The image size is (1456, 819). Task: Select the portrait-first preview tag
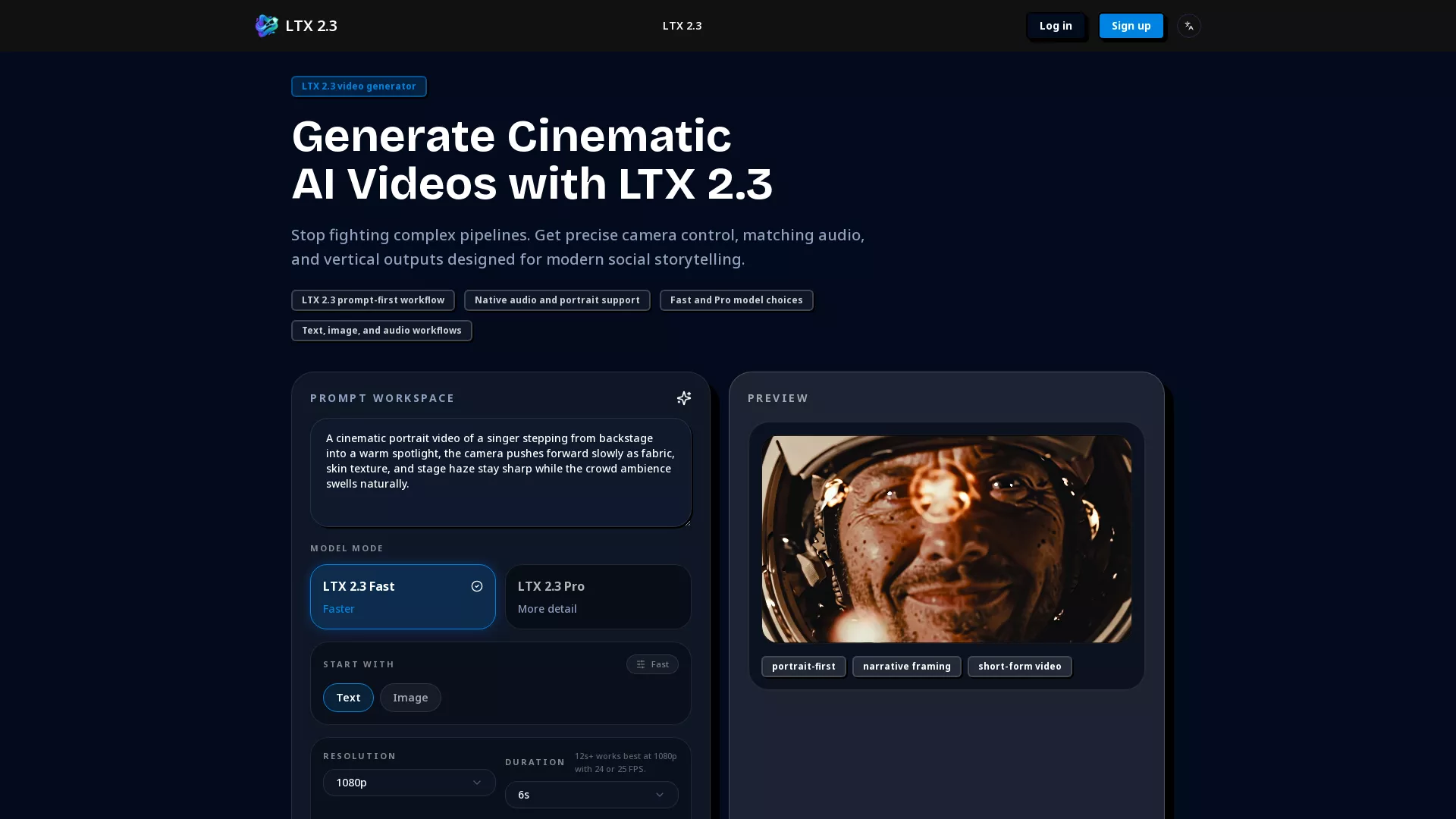tap(803, 666)
